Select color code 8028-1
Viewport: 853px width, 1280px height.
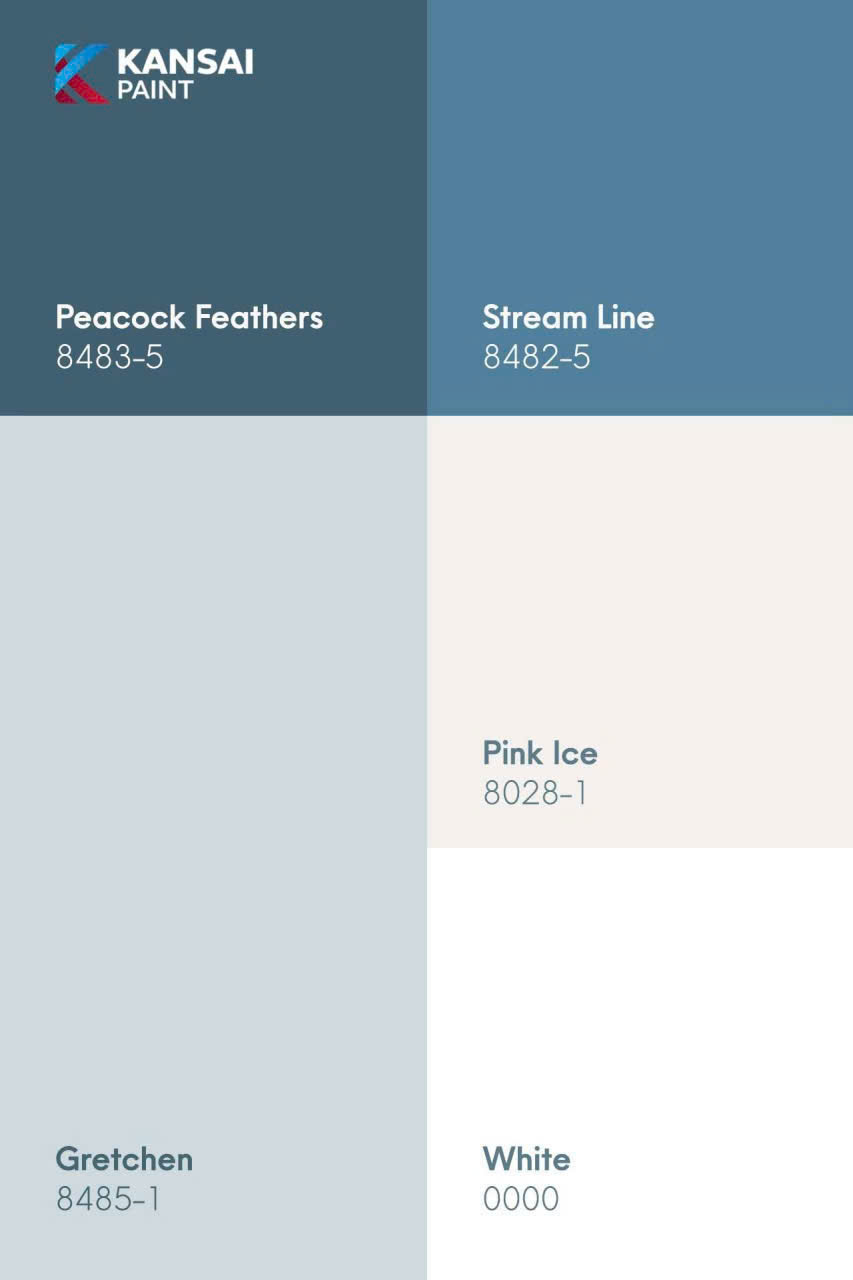coord(535,793)
